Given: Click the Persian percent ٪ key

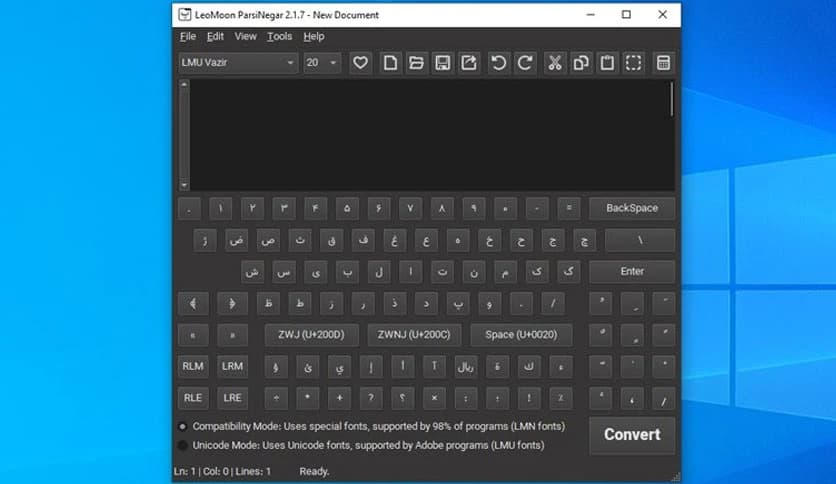Looking at the screenshot, I should pyautogui.click(x=560, y=398).
